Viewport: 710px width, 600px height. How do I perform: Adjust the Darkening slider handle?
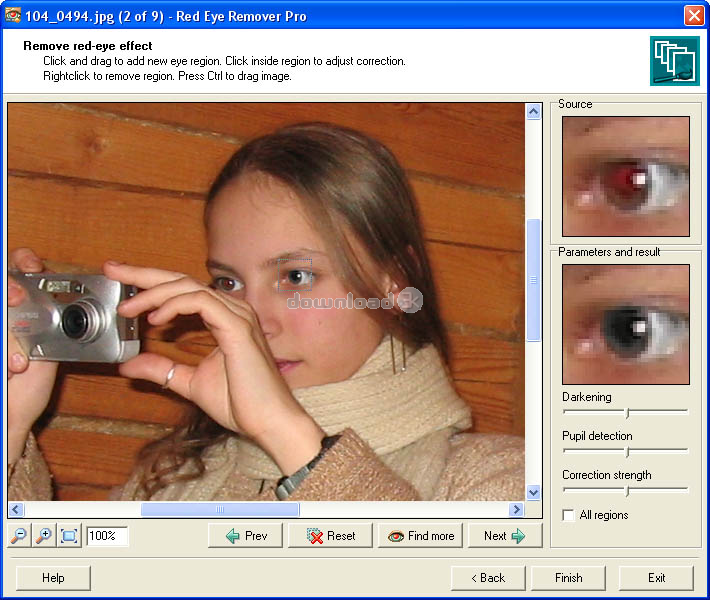click(x=627, y=413)
